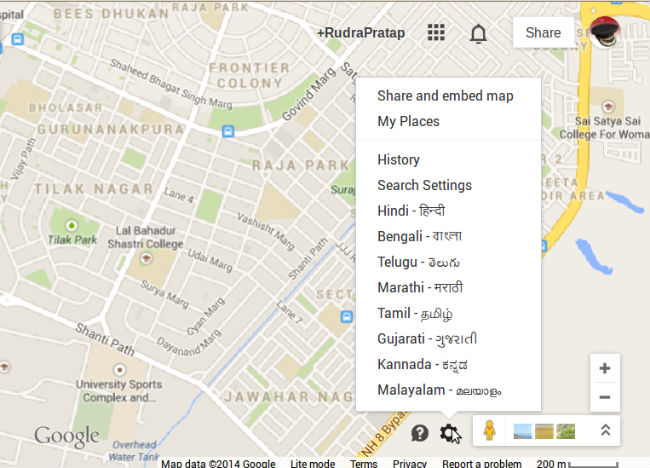
Task: Click the Tilak Park green marker
Action: pos(71,226)
